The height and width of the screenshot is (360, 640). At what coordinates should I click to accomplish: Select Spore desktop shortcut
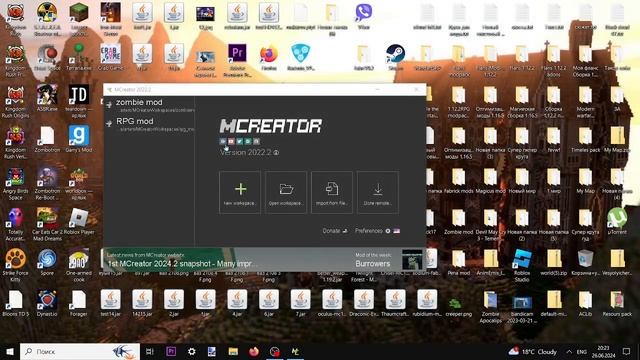(x=47, y=262)
